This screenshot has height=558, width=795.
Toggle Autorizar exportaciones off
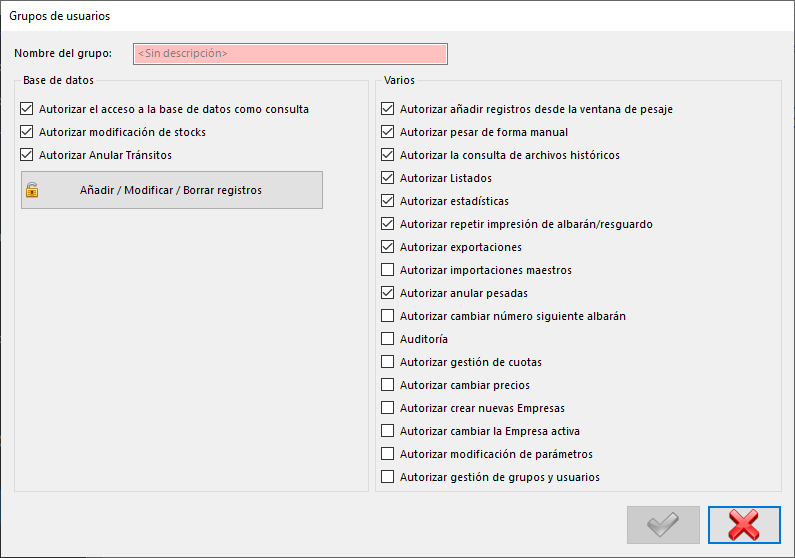click(387, 247)
